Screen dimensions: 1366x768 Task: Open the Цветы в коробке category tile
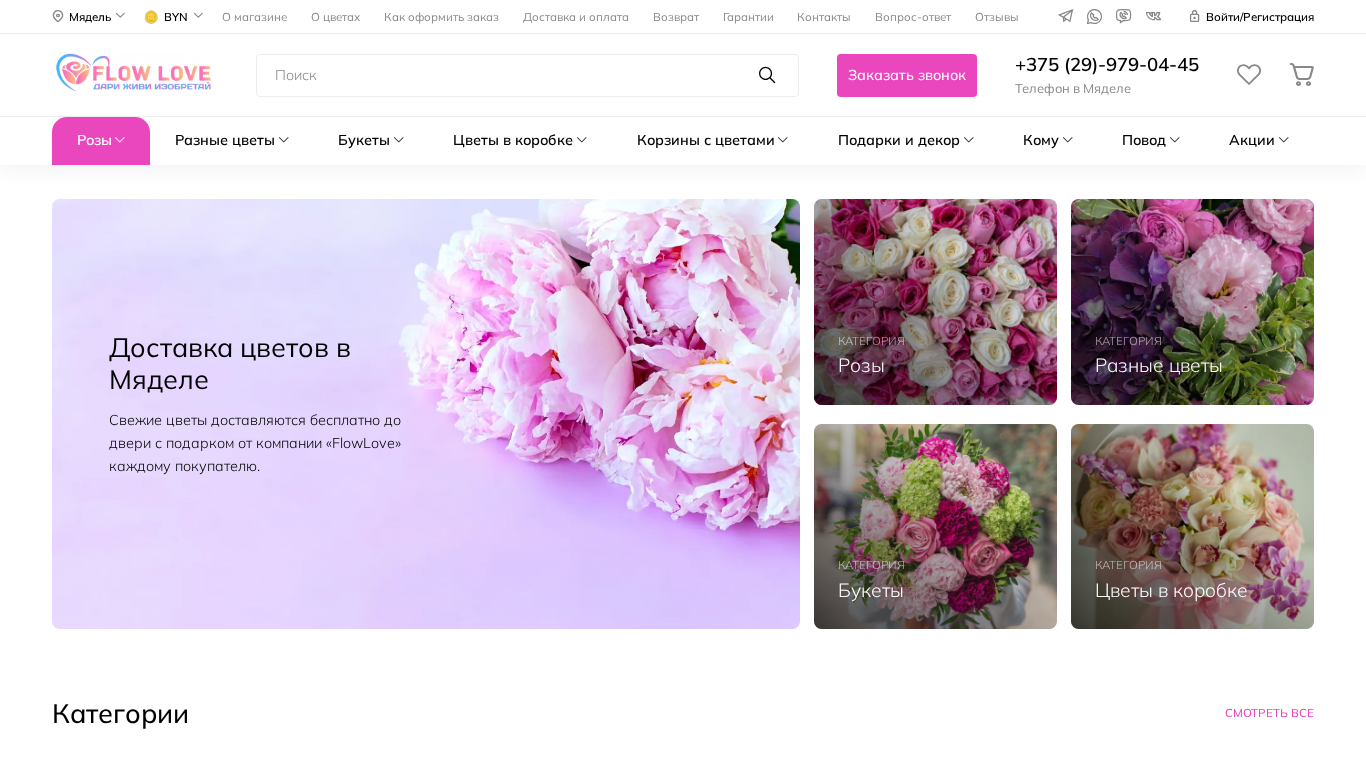(x=1192, y=526)
